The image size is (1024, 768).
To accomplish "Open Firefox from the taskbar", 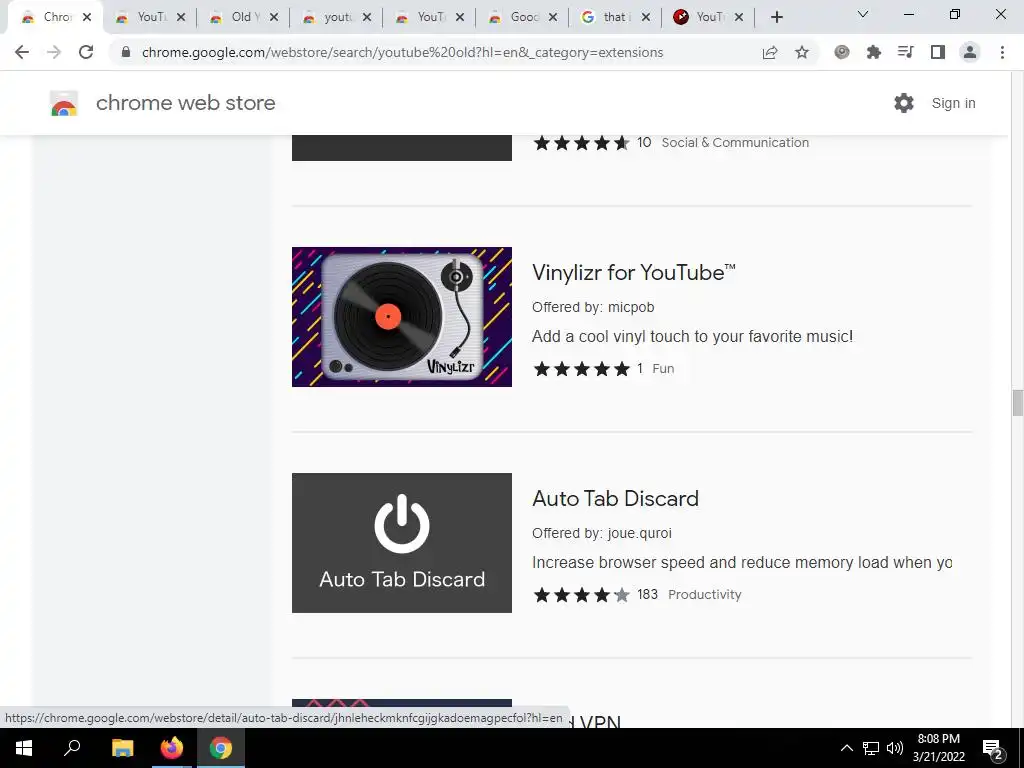I will (x=172, y=748).
